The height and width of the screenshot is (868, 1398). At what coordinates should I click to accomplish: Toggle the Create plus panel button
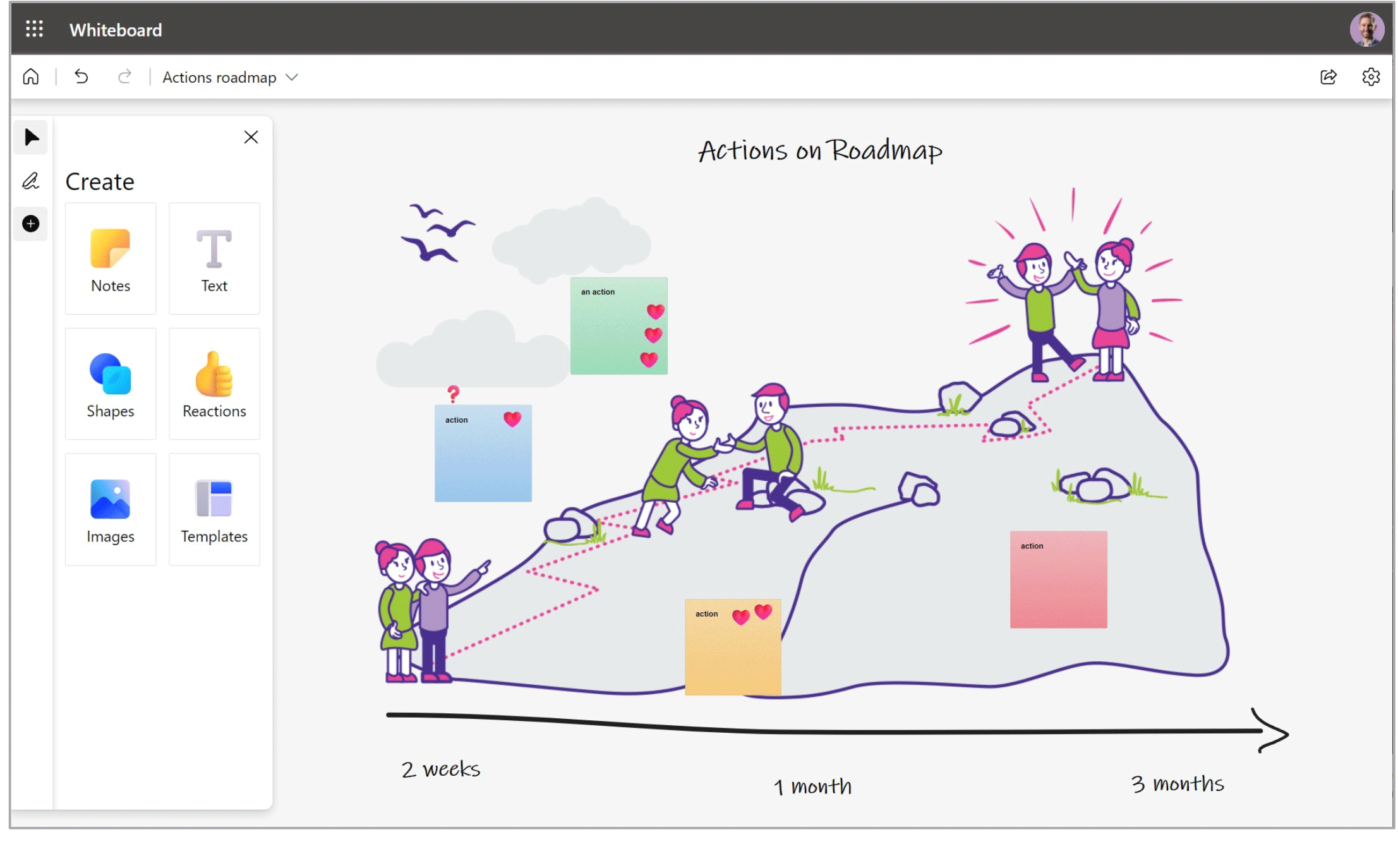click(31, 224)
